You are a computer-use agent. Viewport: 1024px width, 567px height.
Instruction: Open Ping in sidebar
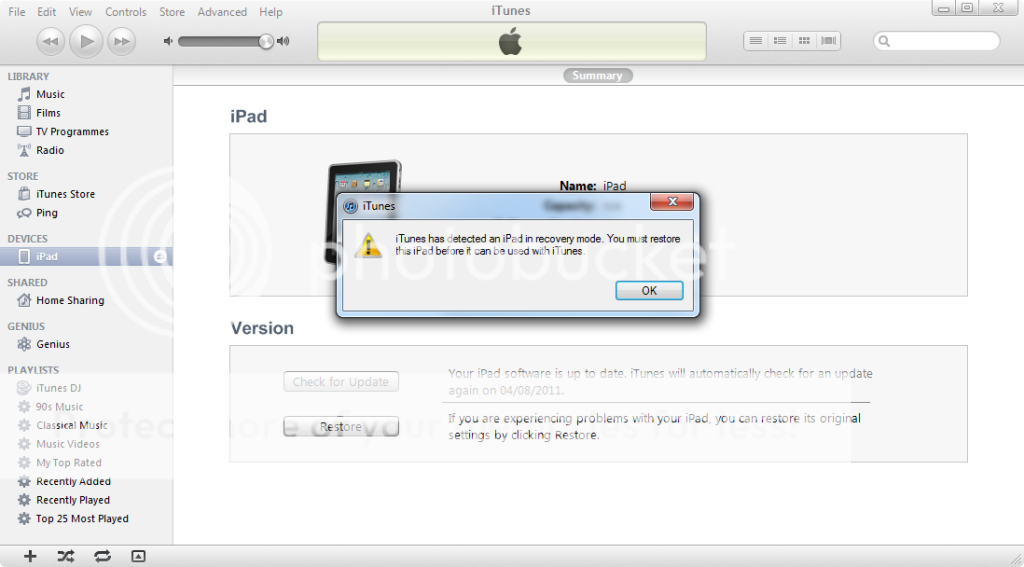click(47, 213)
